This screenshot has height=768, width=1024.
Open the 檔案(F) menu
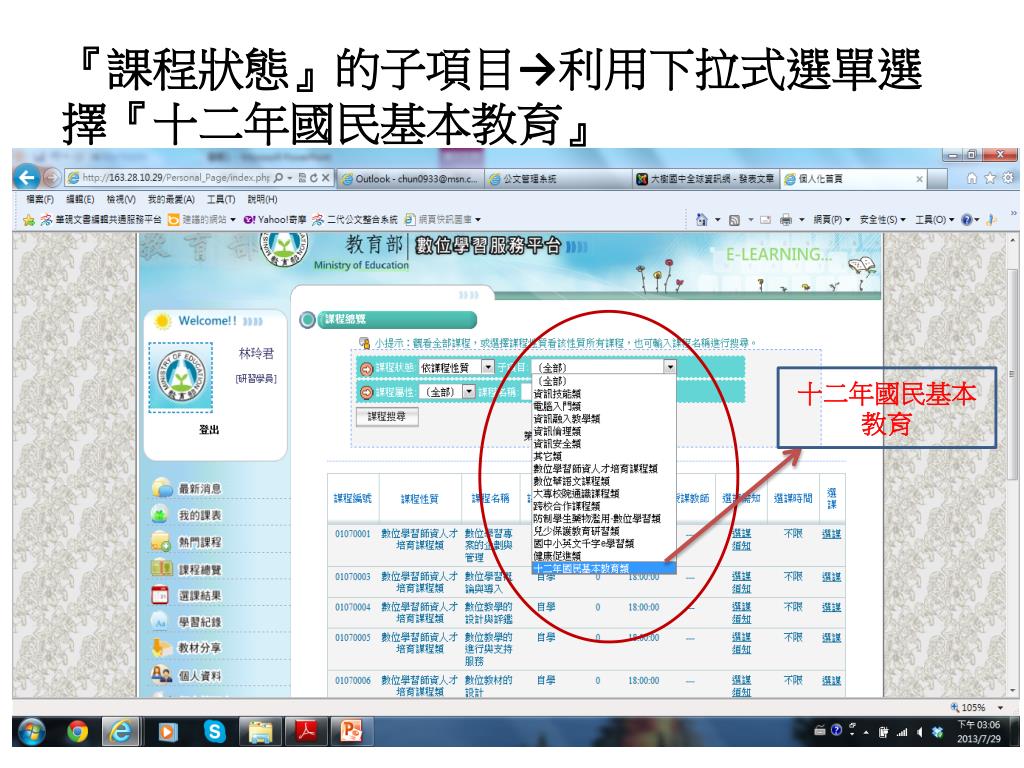point(40,199)
